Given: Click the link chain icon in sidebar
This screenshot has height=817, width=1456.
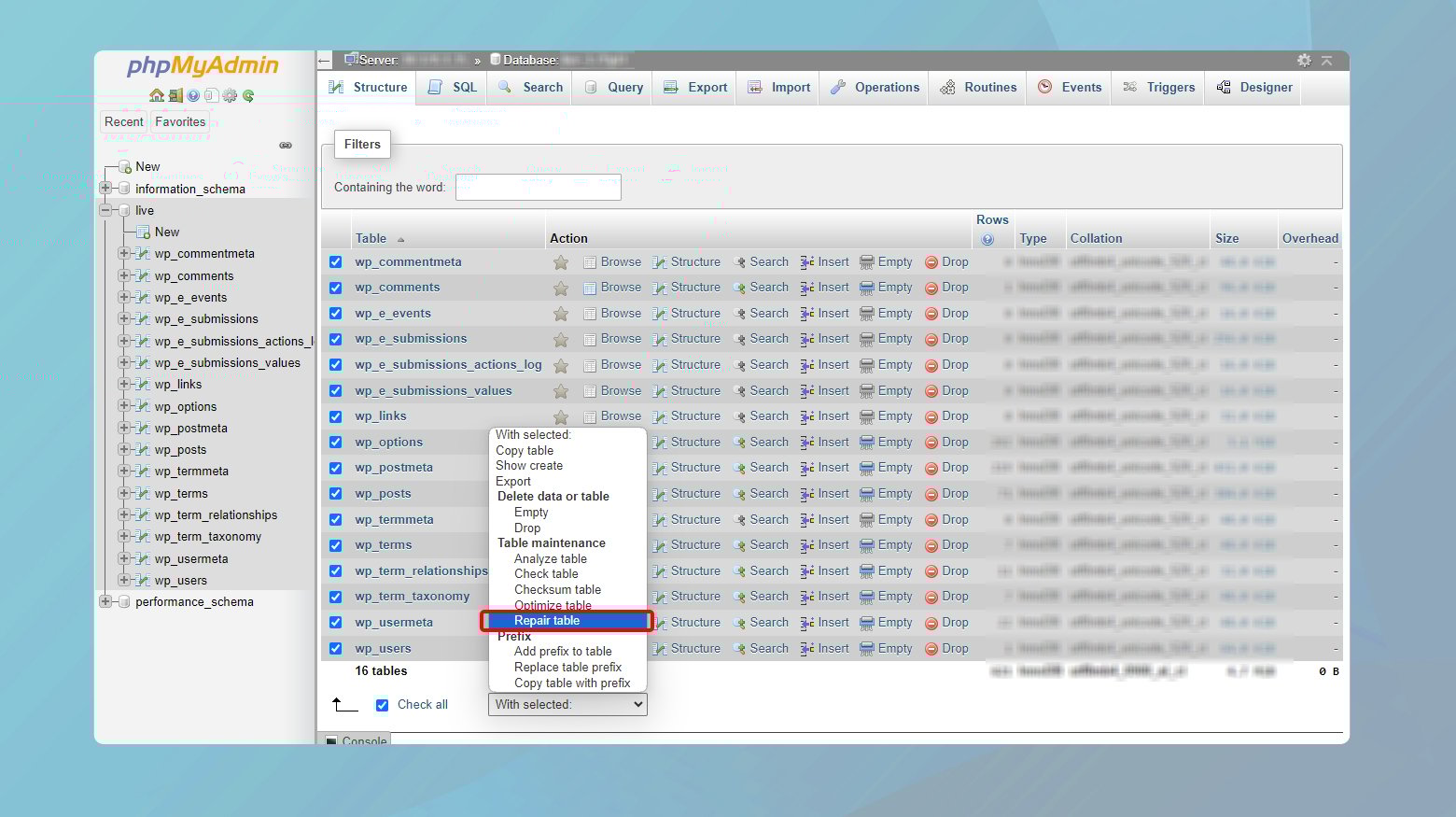Looking at the screenshot, I should click(286, 146).
